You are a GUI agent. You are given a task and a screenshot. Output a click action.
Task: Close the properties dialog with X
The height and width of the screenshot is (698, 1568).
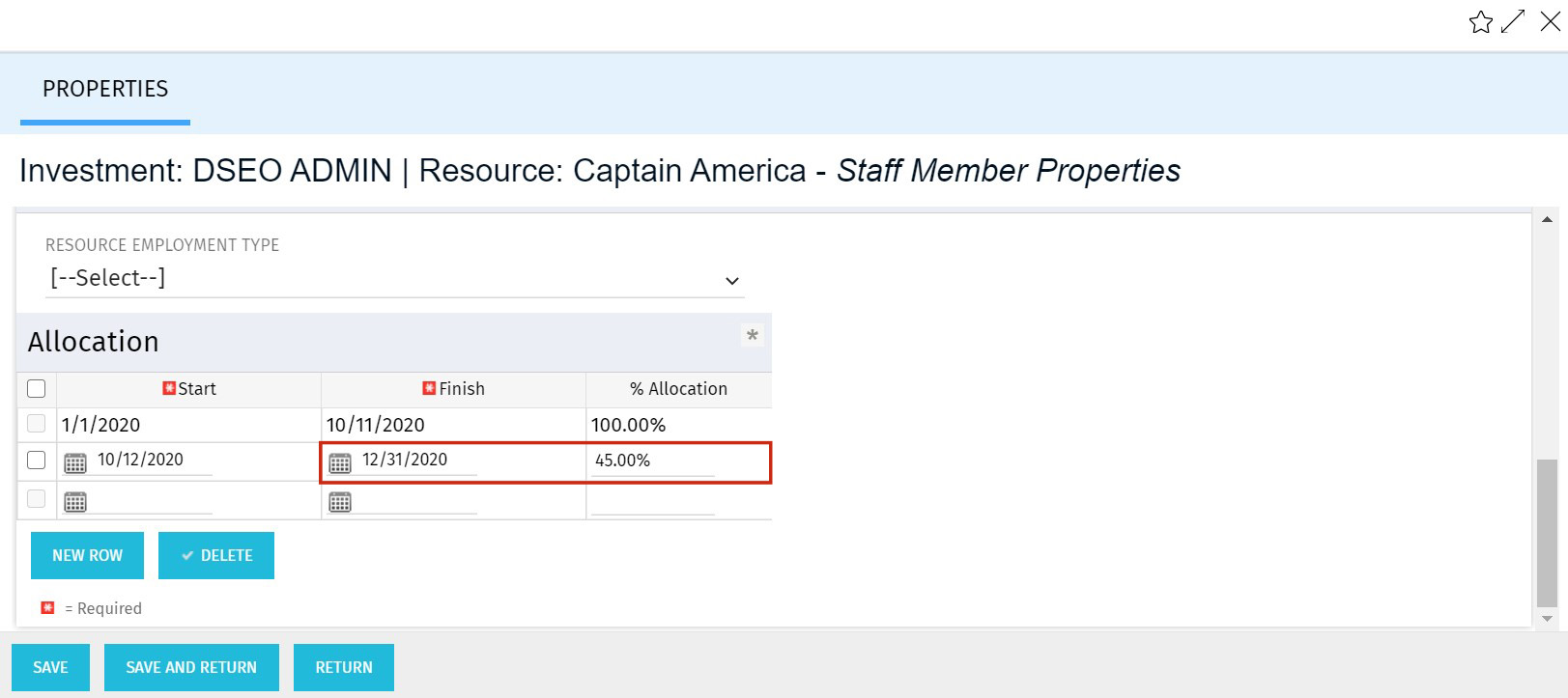(1550, 21)
